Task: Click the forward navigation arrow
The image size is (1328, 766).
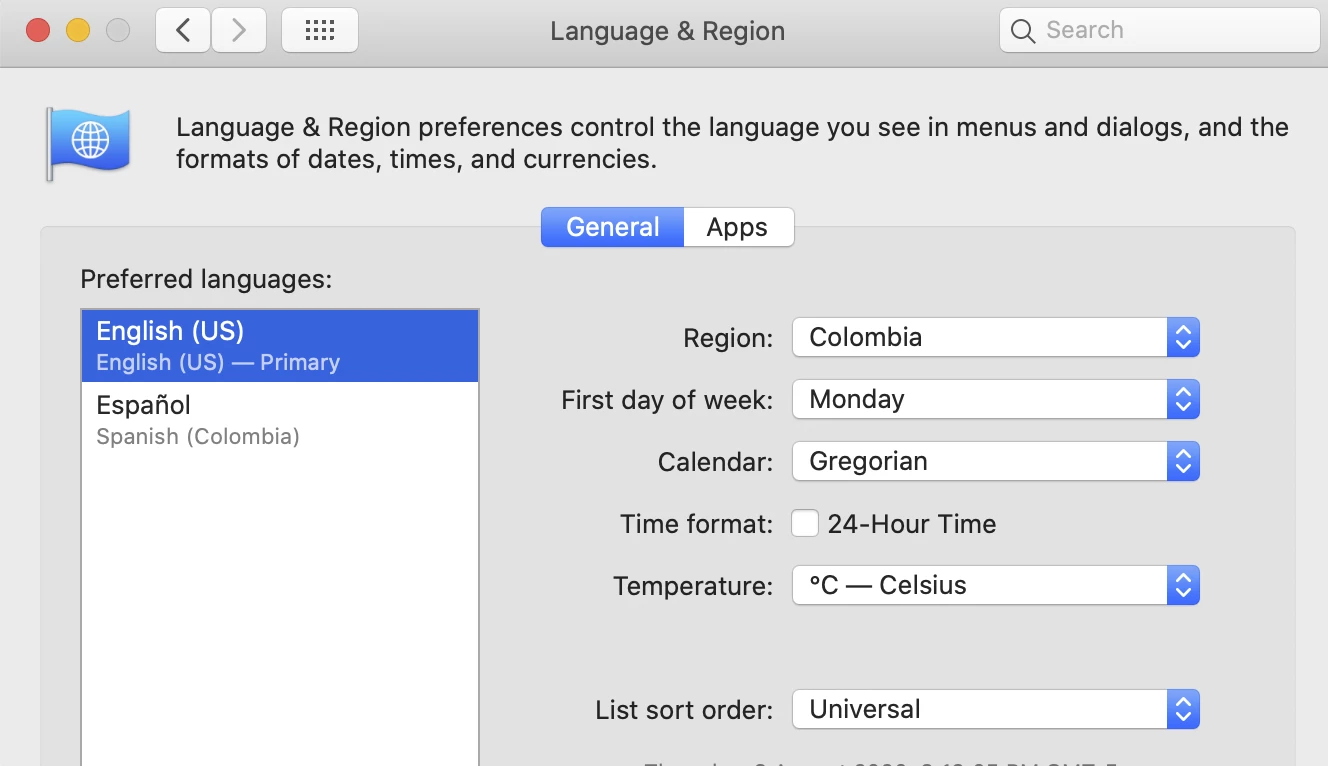Action: [238, 31]
